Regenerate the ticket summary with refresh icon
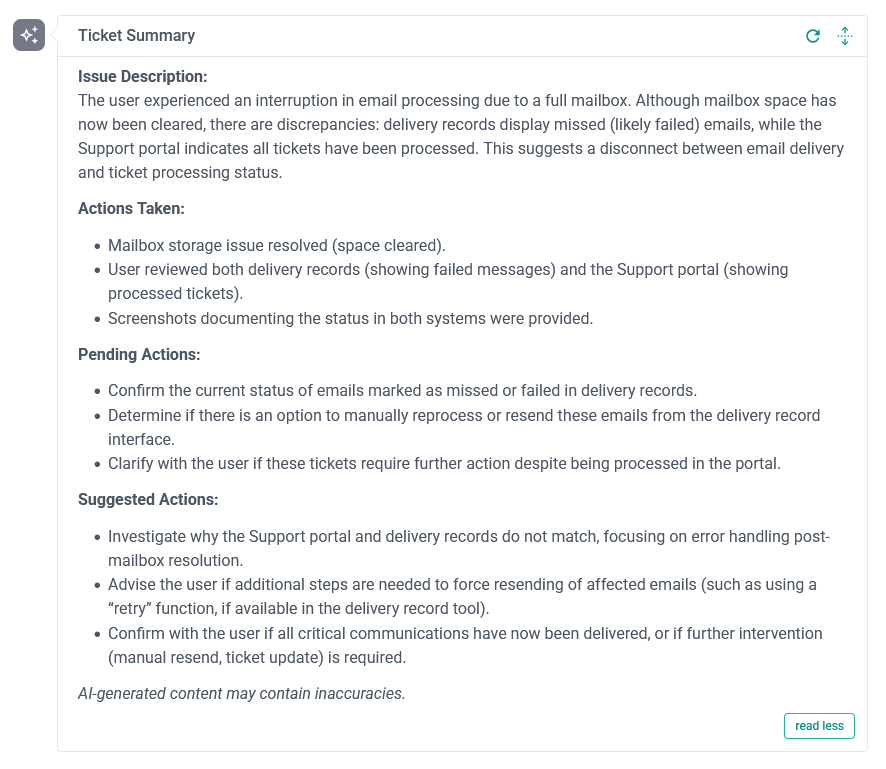Image resolution: width=886 pixels, height=769 pixels. pyautogui.click(x=813, y=36)
